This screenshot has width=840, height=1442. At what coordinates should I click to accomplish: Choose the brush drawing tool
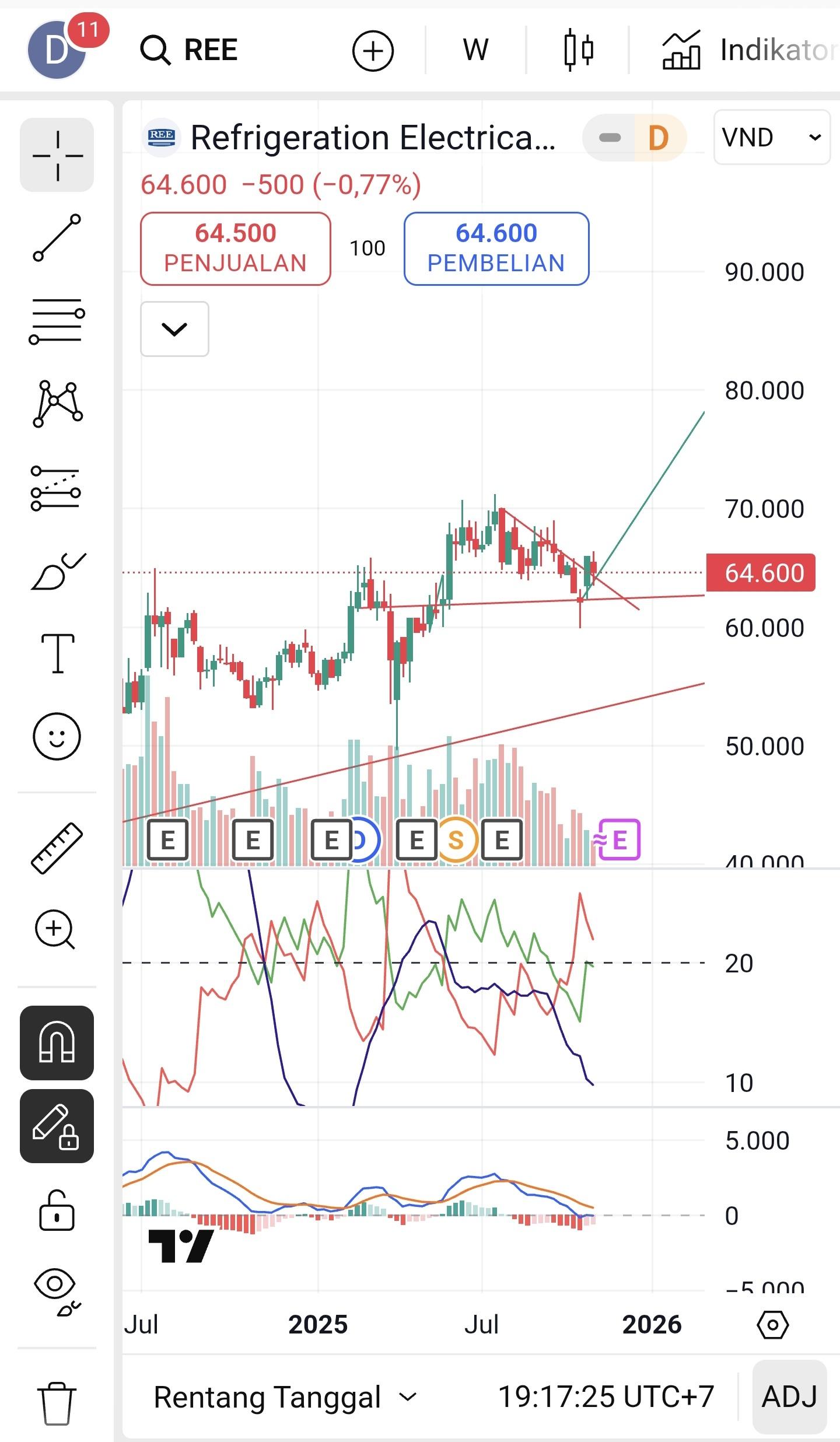click(57, 572)
